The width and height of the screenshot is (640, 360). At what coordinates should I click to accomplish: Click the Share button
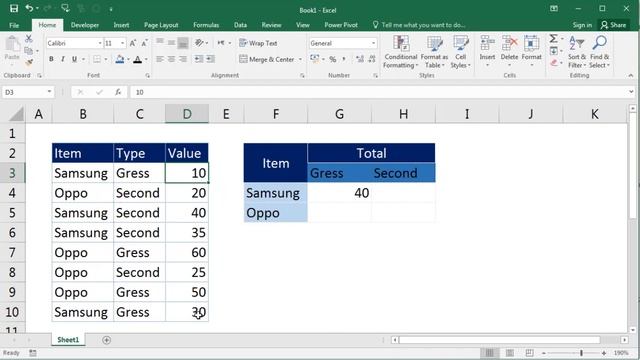coord(613,25)
